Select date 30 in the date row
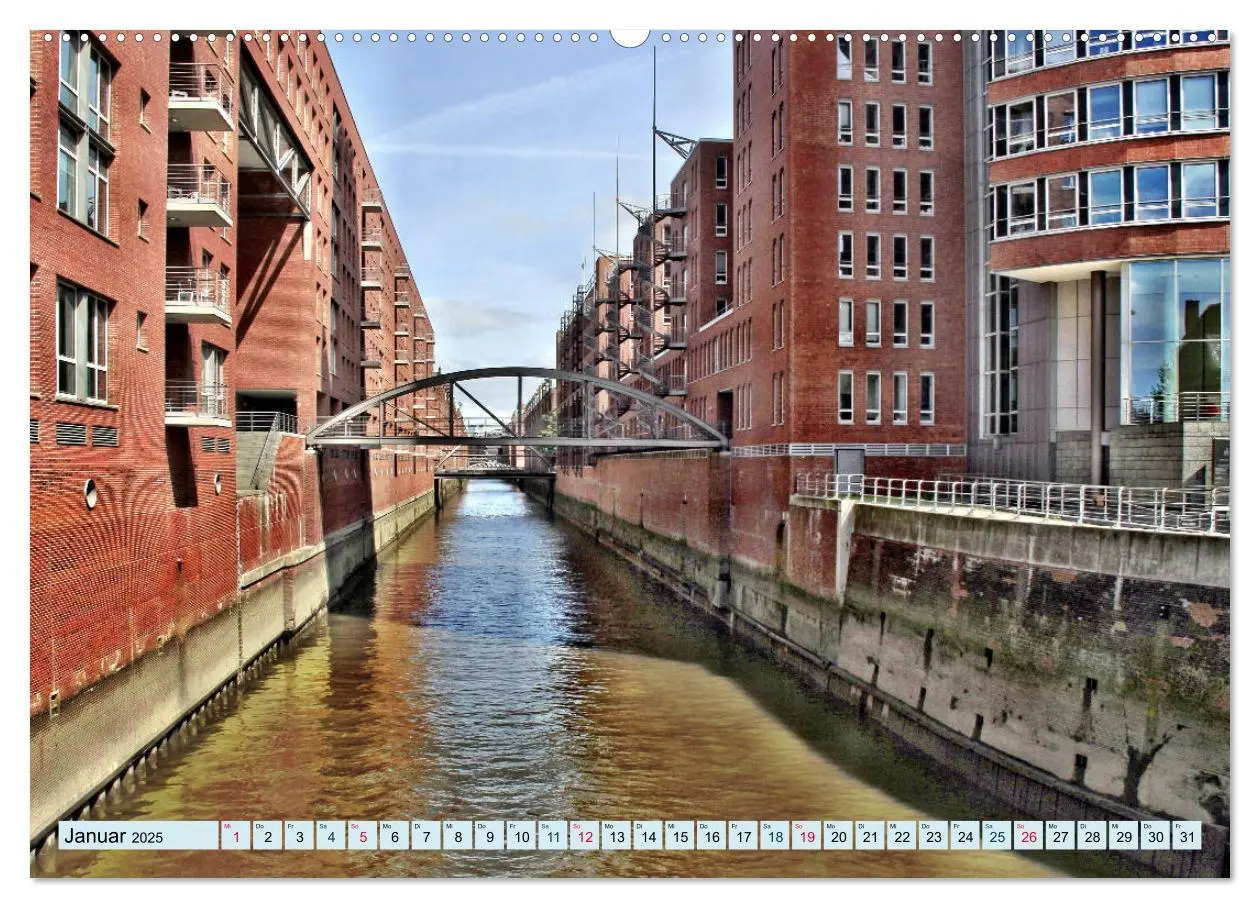Image resolution: width=1260 pixels, height=908 pixels. (x=1156, y=836)
